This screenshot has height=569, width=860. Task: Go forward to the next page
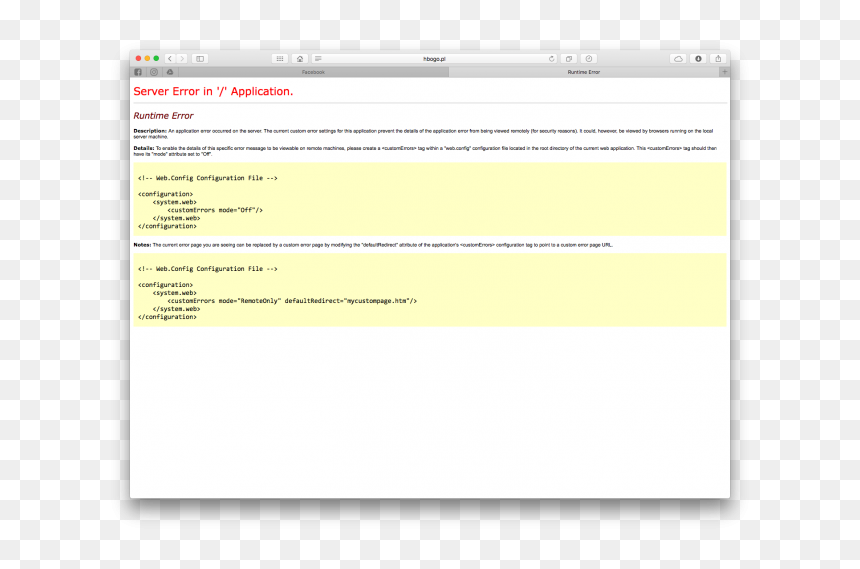[182, 59]
